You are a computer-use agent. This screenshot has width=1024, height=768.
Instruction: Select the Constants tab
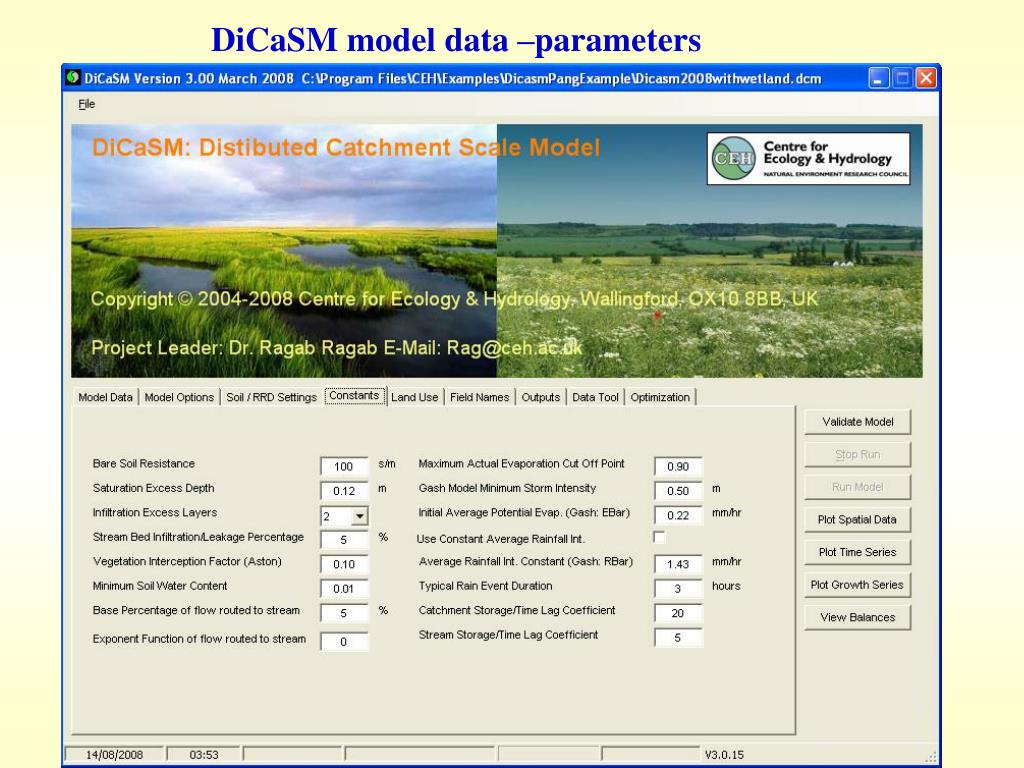pos(354,396)
